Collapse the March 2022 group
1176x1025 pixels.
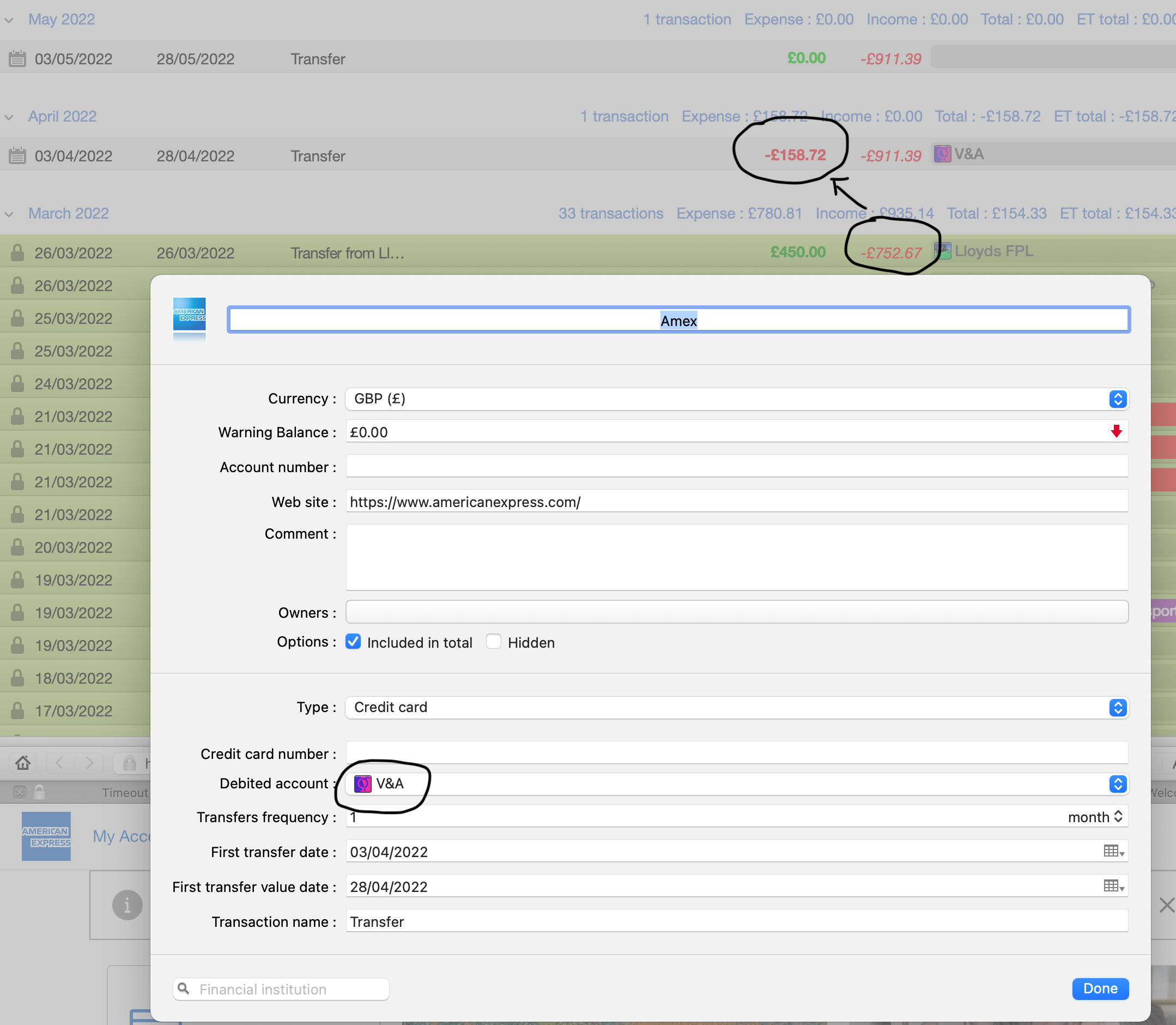pos(9,214)
